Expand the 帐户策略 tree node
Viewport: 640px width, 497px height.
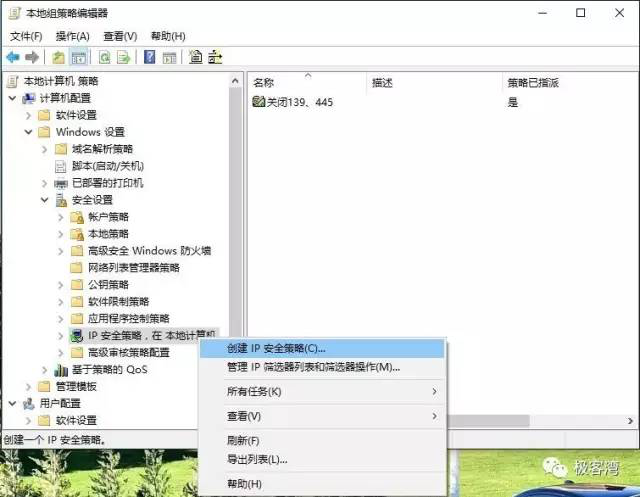coord(60,217)
